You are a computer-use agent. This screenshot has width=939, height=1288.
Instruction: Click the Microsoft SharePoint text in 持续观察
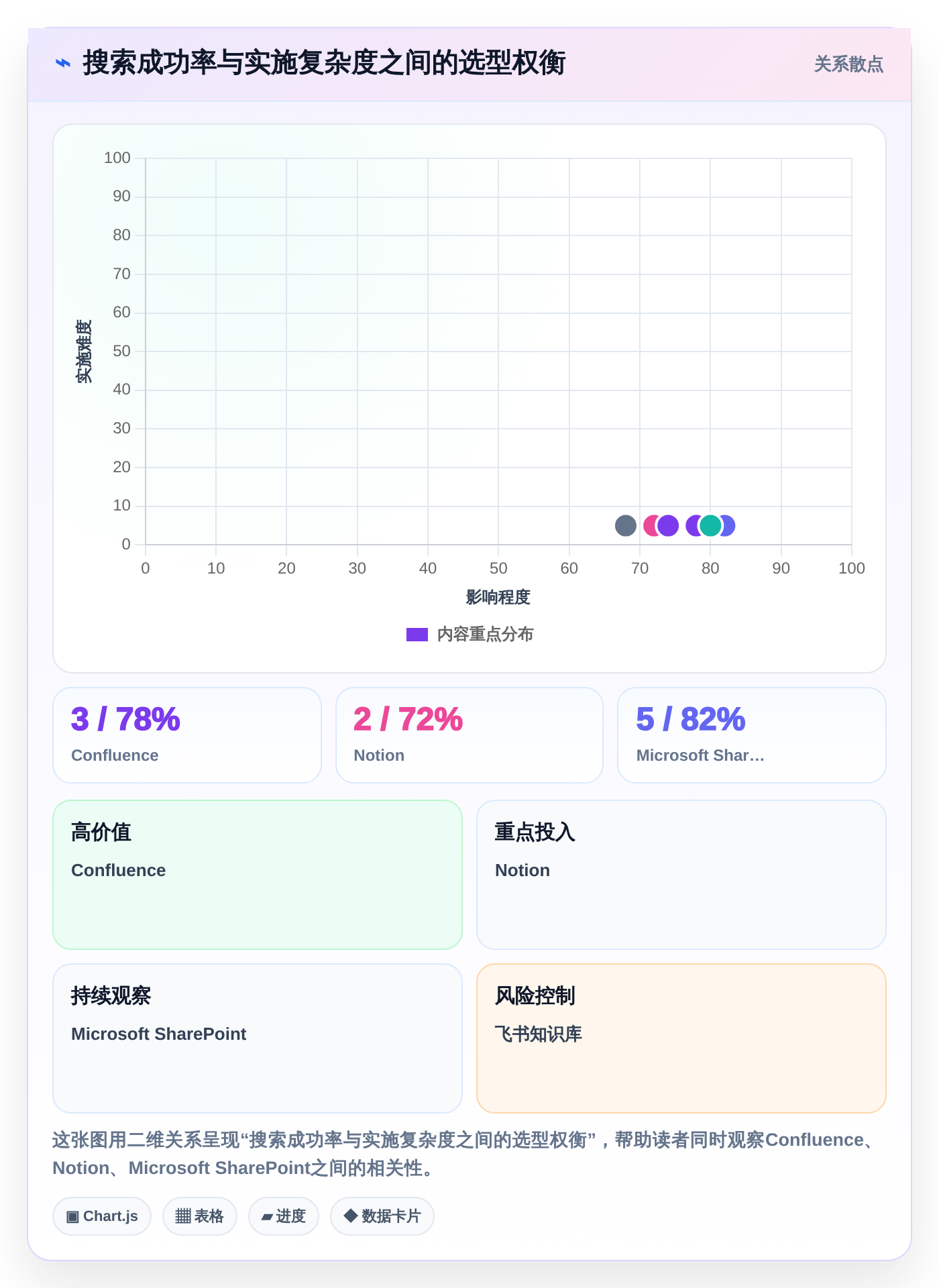point(158,1034)
